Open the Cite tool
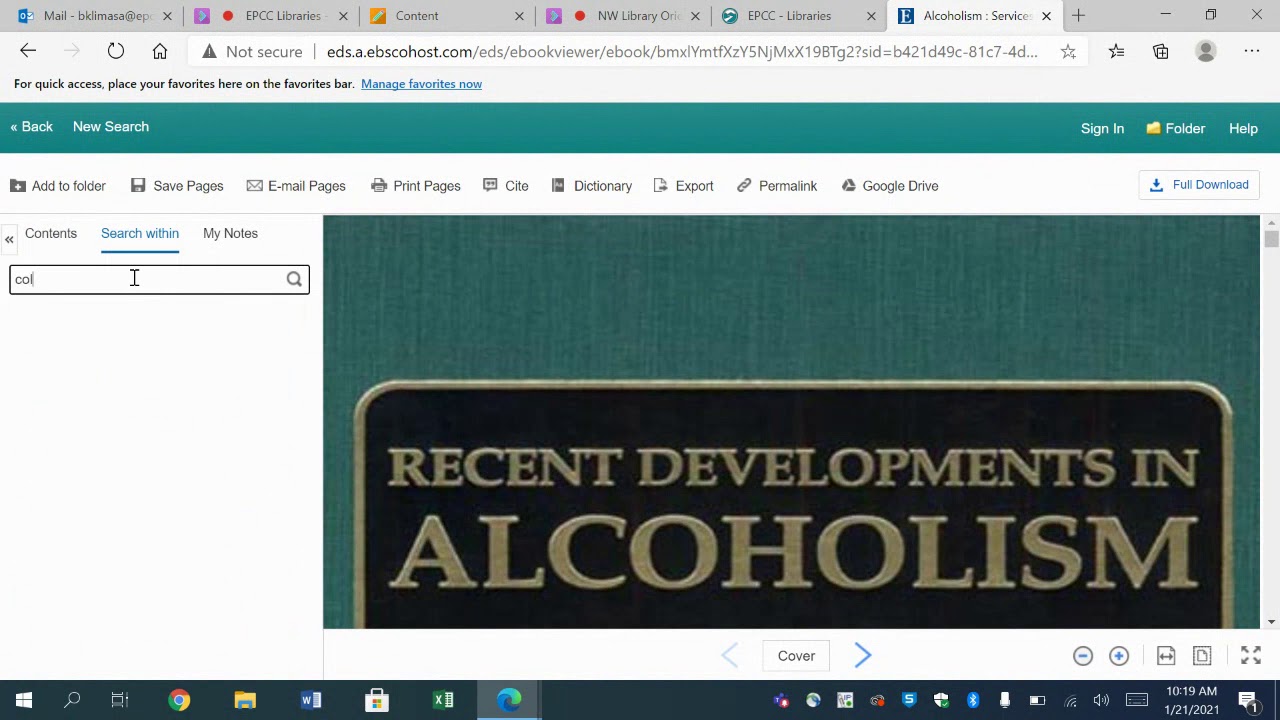The height and width of the screenshot is (720, 1280). 506,186
